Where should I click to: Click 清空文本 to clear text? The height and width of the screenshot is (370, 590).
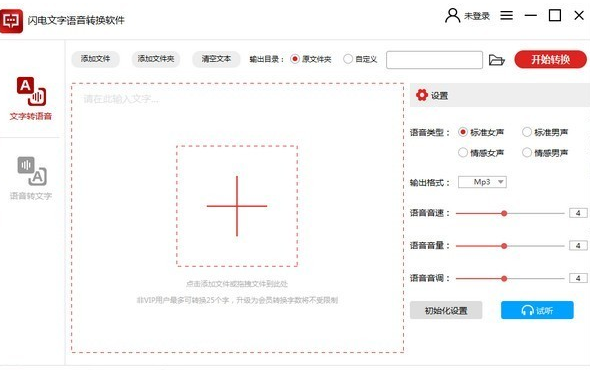point(216,59)
